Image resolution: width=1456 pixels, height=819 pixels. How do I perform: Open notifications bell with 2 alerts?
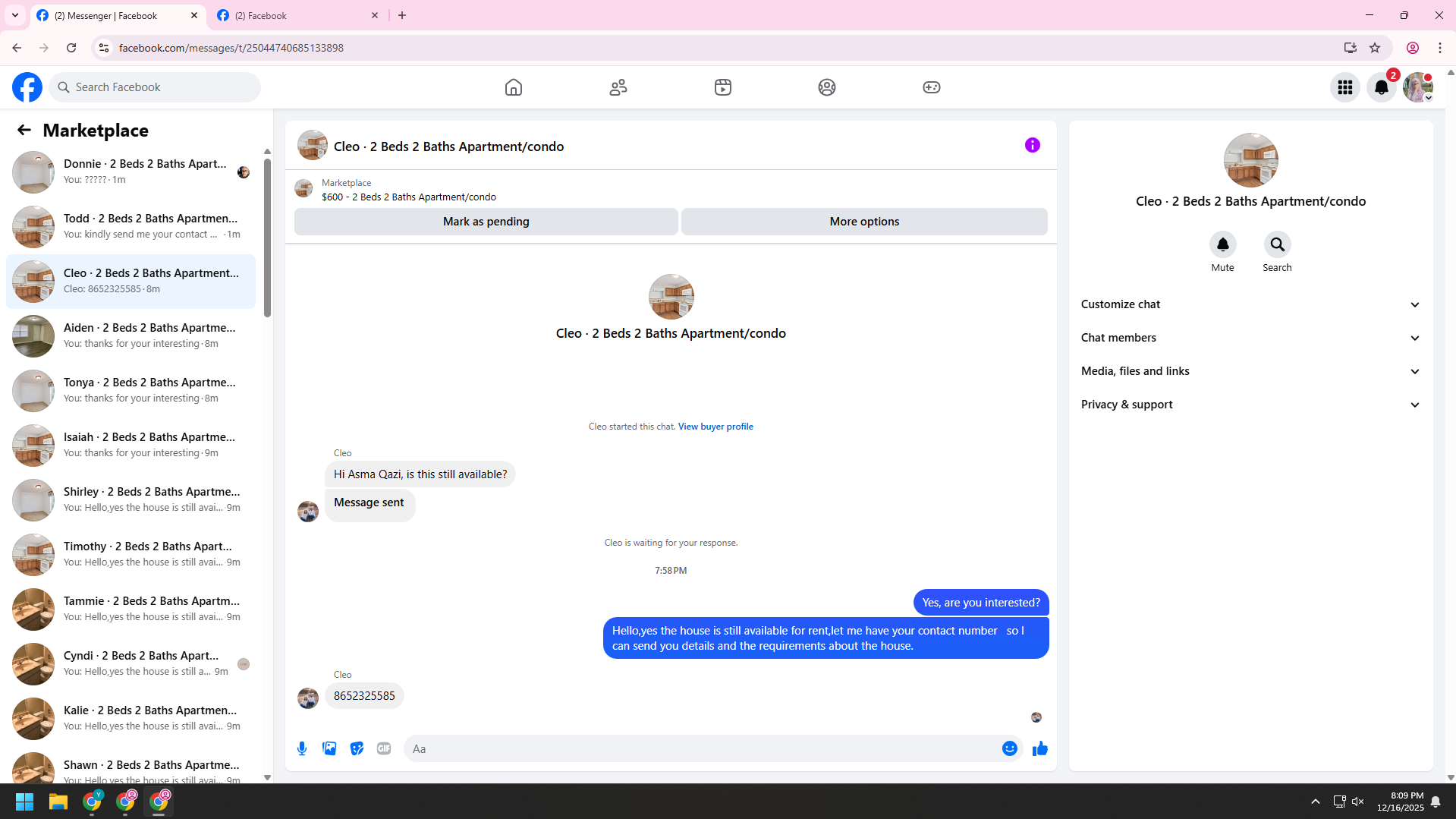[x=1382, y=87]
